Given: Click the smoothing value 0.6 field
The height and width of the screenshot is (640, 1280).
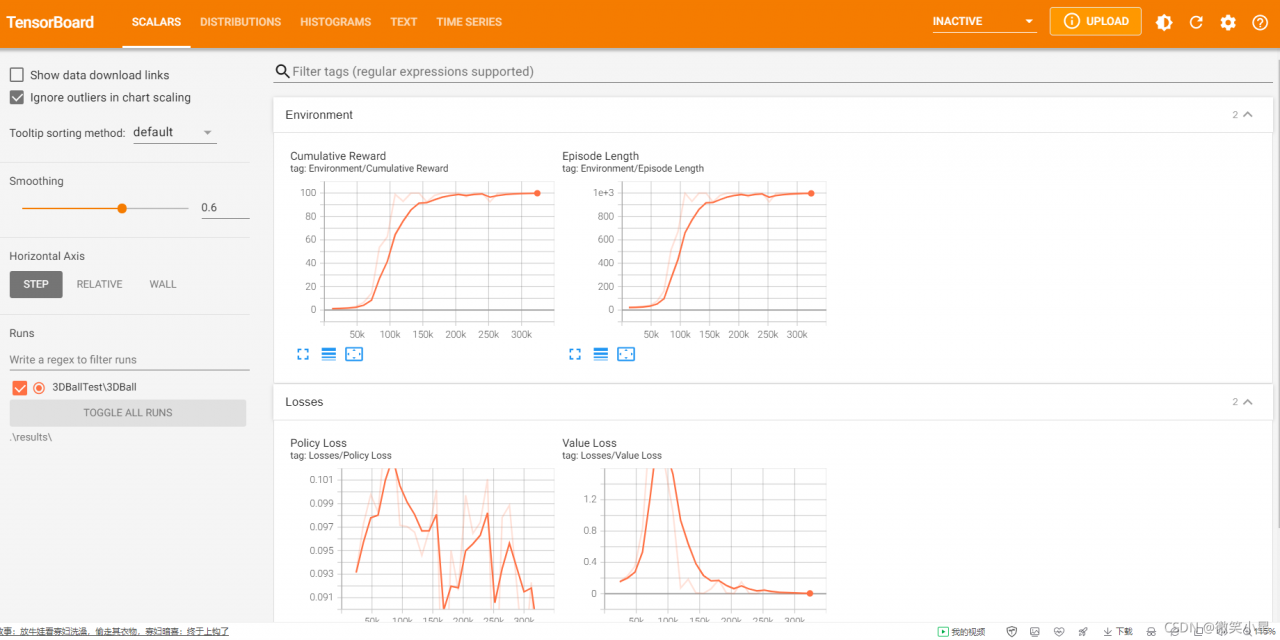Looking at the screenshot, I should coord(225,208).
